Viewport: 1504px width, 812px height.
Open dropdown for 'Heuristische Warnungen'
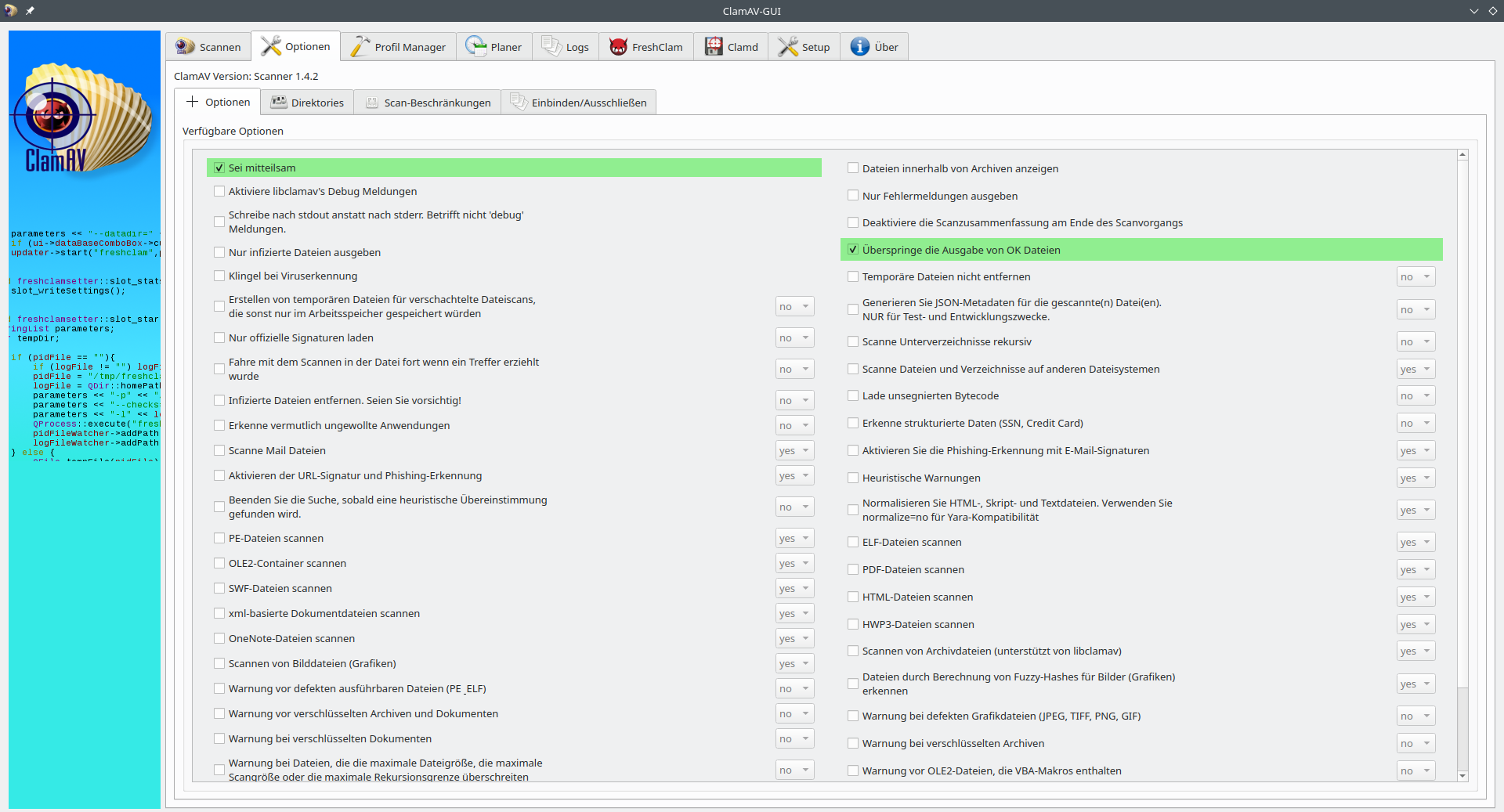pos(1415,478)
